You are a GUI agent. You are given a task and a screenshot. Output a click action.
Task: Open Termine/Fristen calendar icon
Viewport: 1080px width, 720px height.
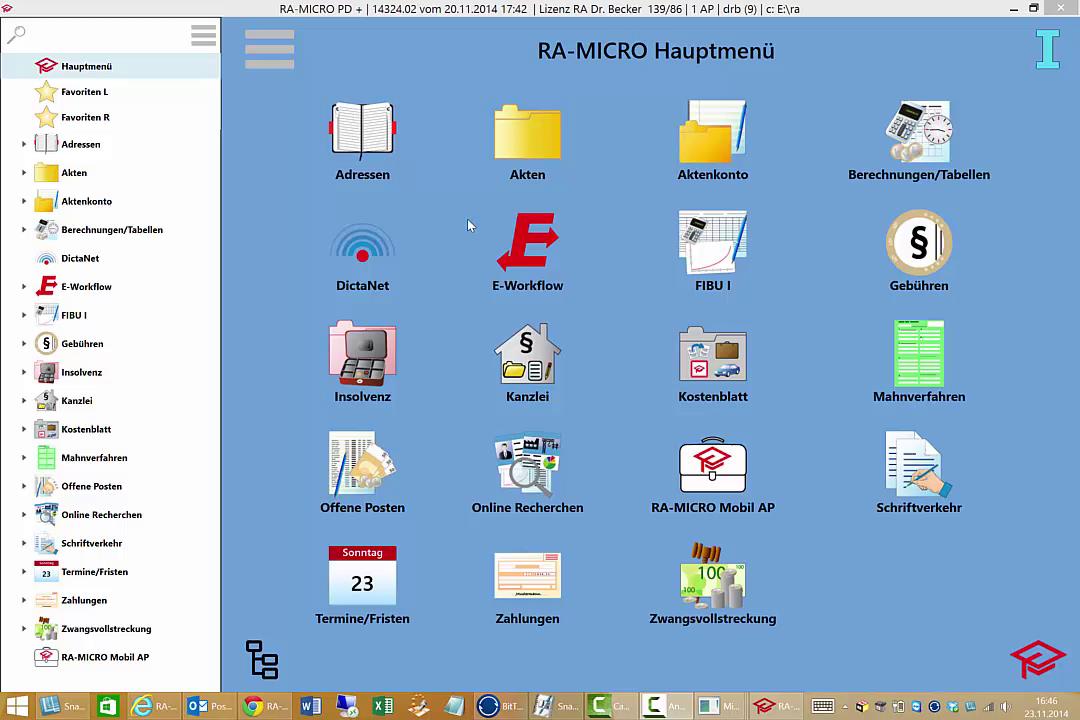coord(362,576)
